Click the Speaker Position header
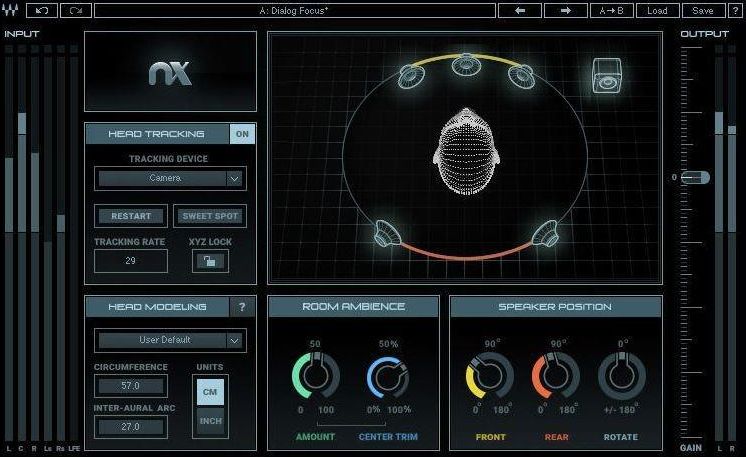Screen dimensions: 746x457 pos(555,307)
